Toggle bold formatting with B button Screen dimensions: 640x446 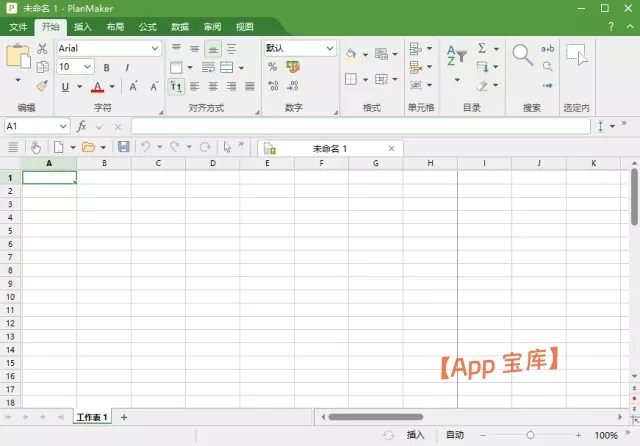coord(107,67)
